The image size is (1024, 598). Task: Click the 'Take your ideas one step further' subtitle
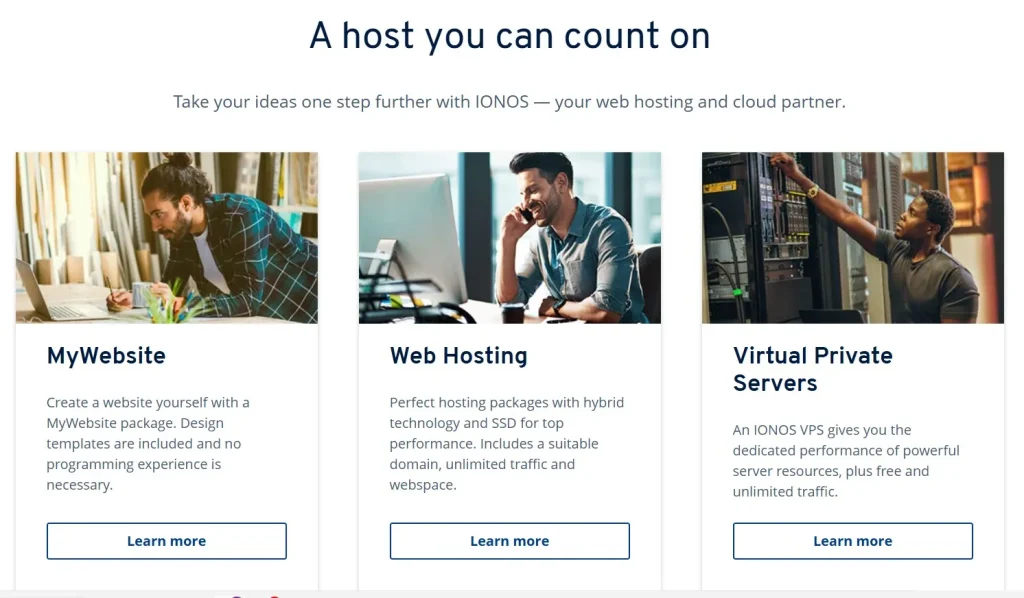pos(509,102)
